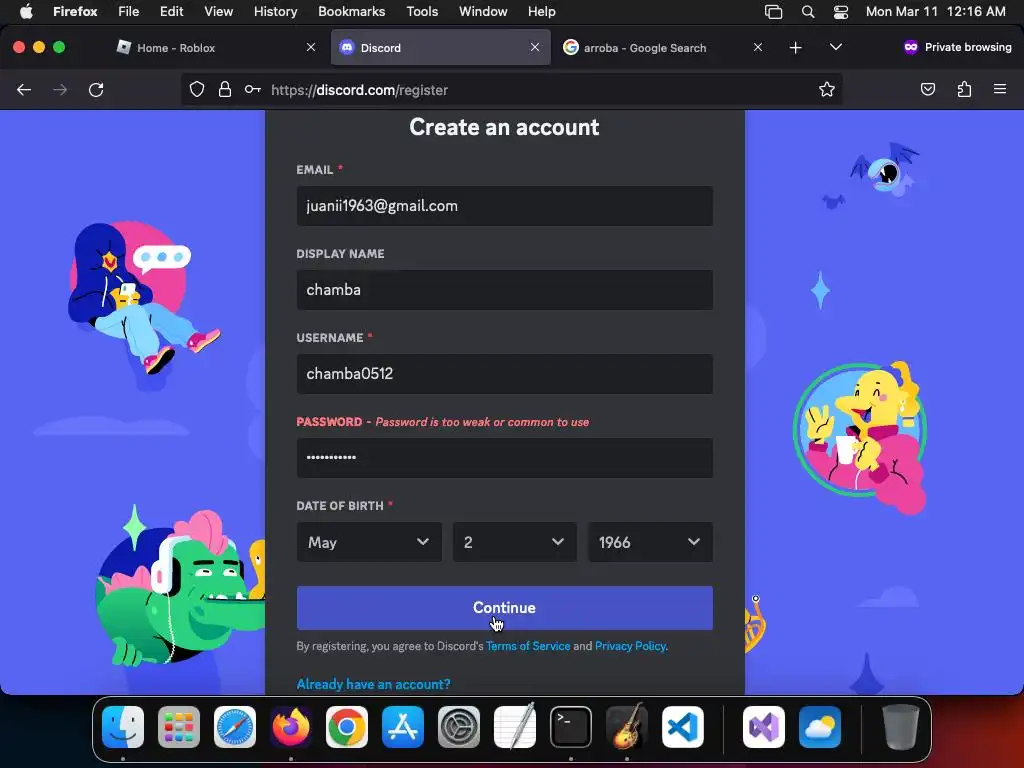The image size is (1024, 768).
Task: Open the birth day dropdown showing 2
Action: [x=515, y=542]
